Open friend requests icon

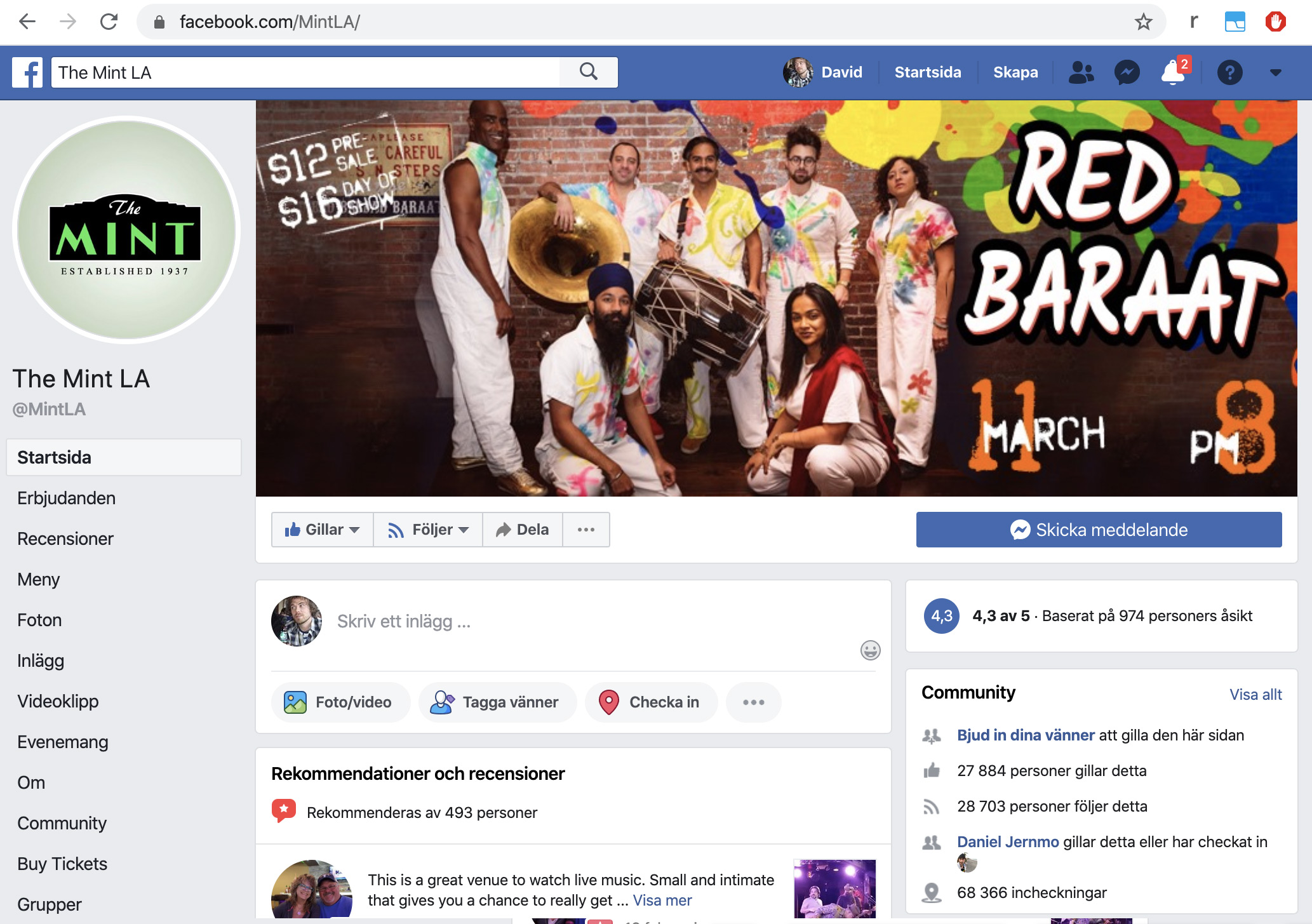tap(1081, 72)
